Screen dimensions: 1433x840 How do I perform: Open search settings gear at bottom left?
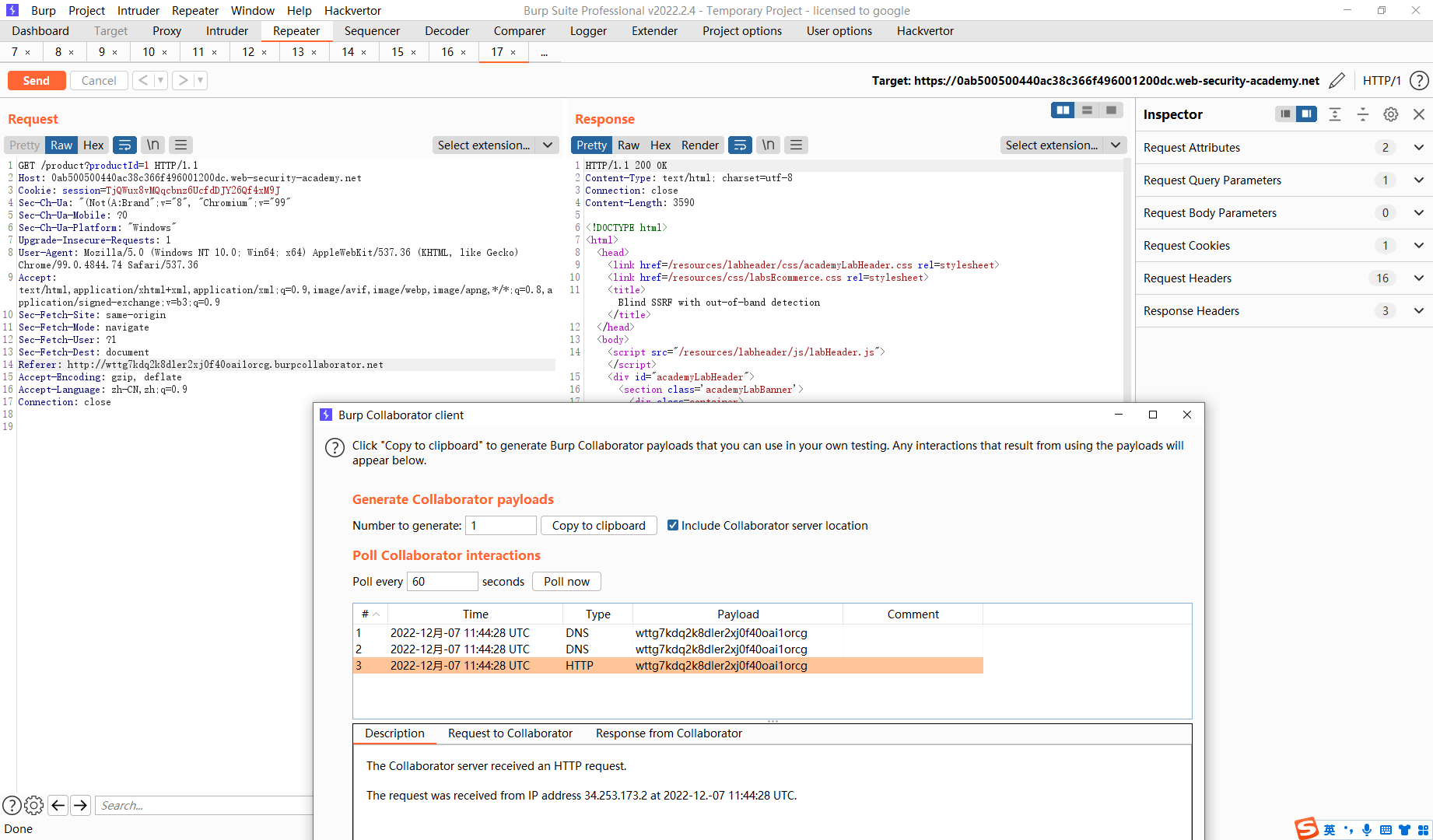pyautogui.click(x=34, y=805)
